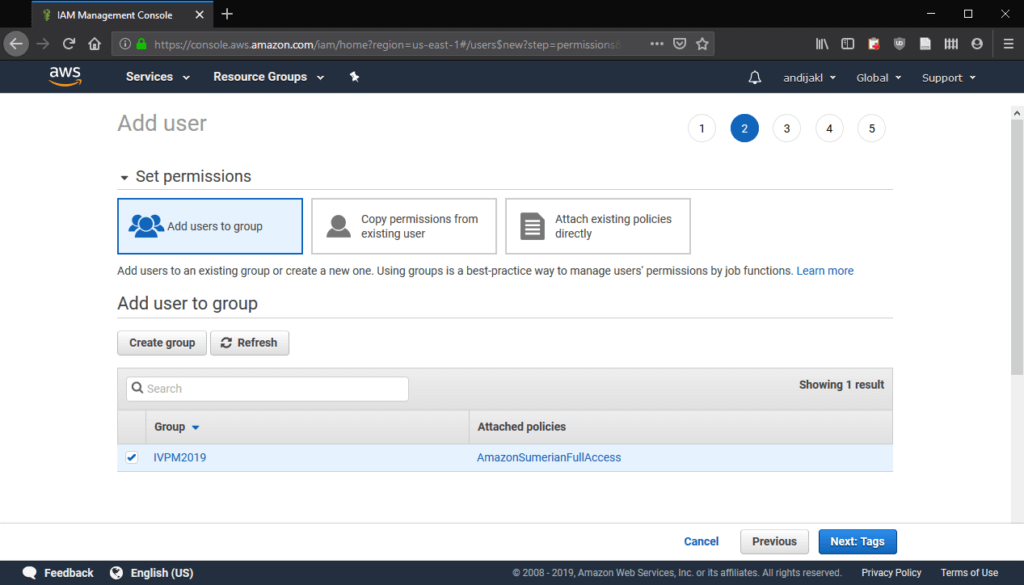Screen dimensions: 1024x585
Task: Open the Global region dropdown
Action: pos(878,78)
